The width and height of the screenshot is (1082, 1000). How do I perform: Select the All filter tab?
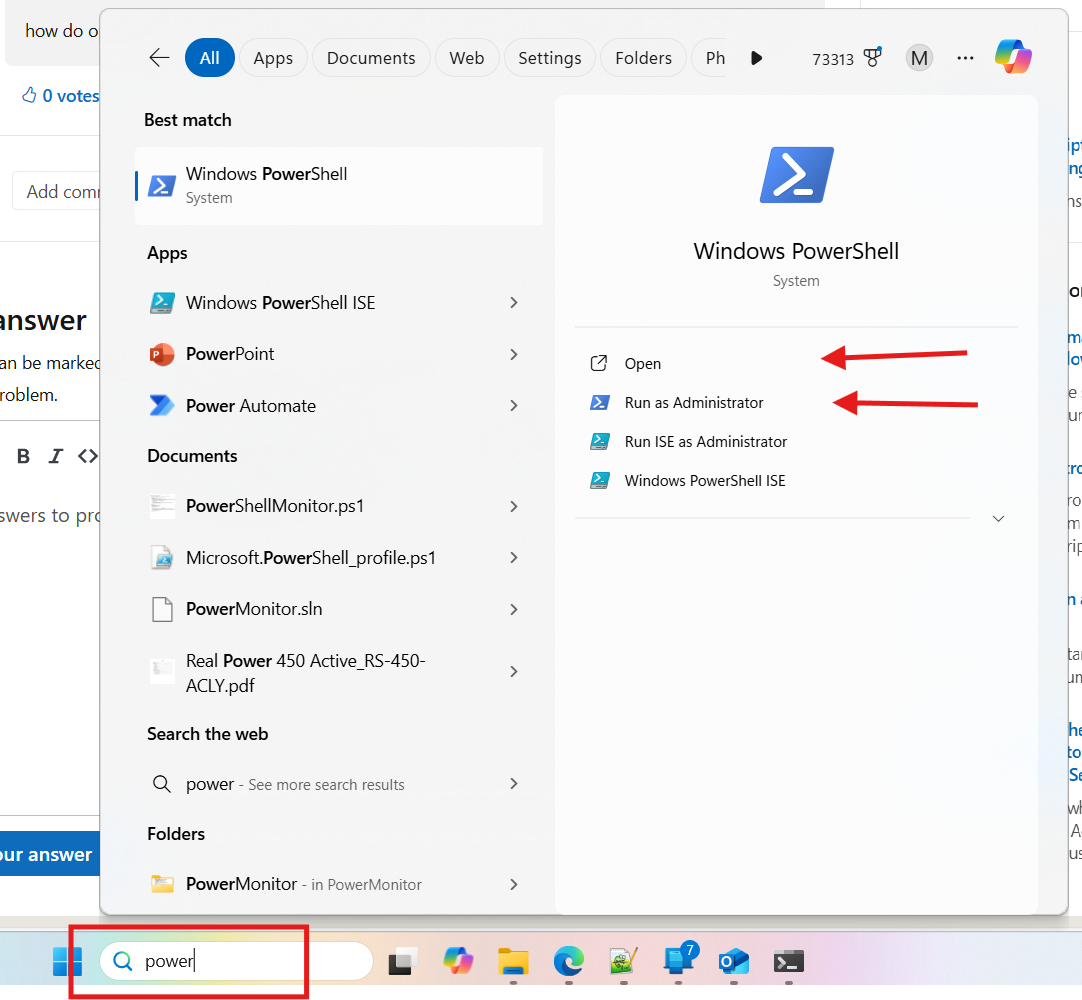(210, 58)
